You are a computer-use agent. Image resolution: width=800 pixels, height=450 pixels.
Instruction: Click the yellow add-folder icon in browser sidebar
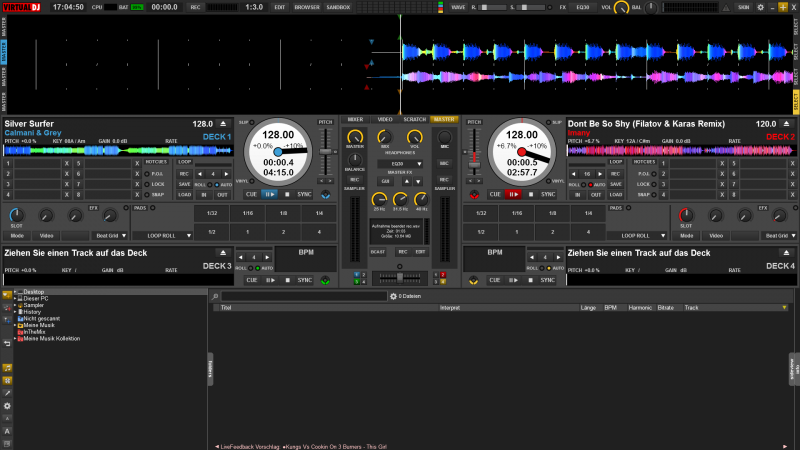click(7, 295)
